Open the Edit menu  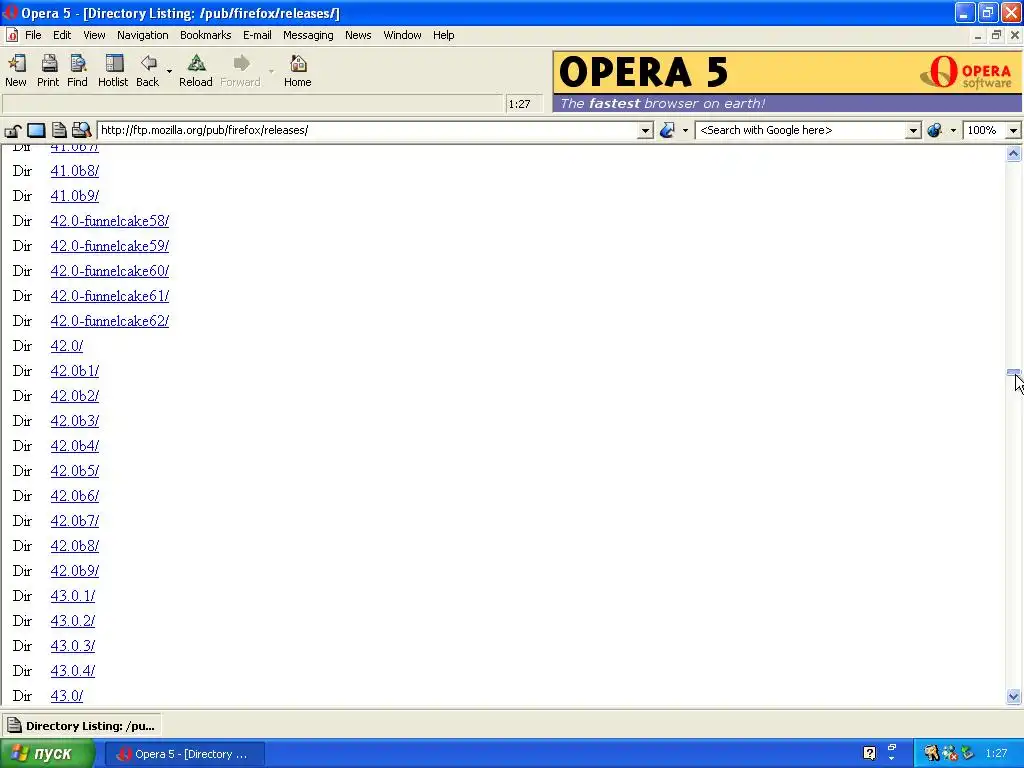click(62, 35)
